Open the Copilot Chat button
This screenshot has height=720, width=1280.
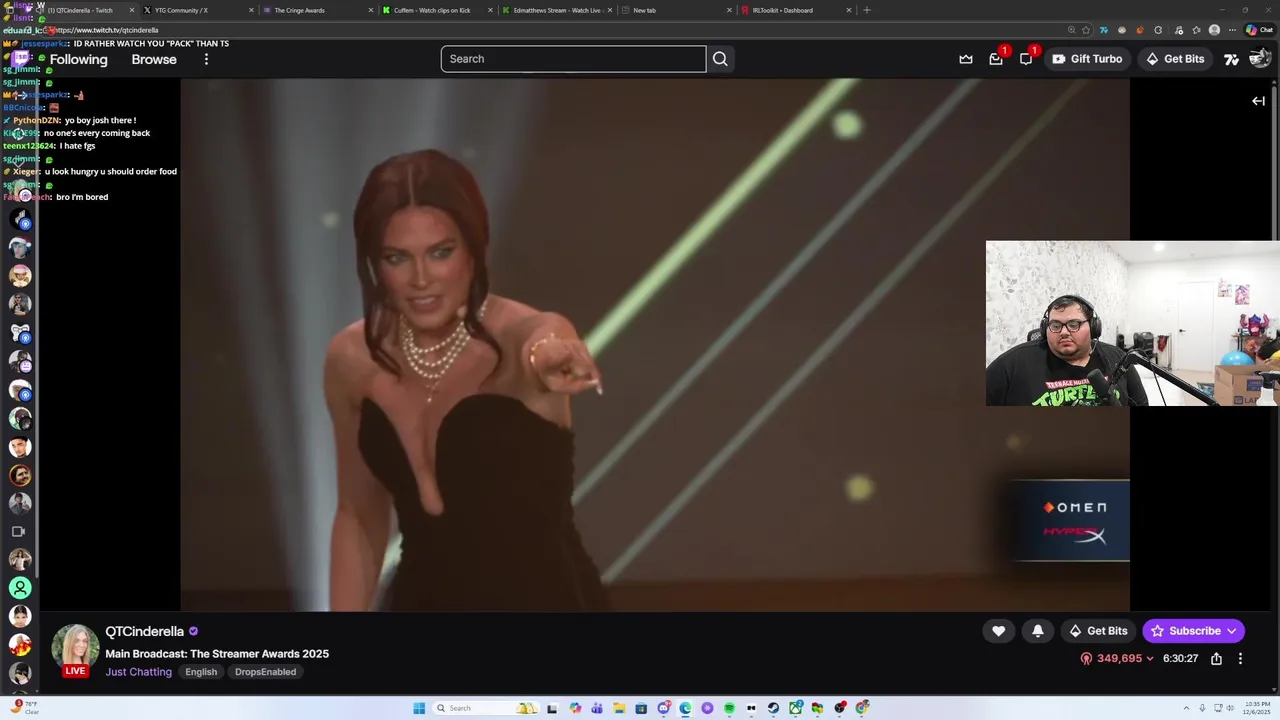(1258, 30)
